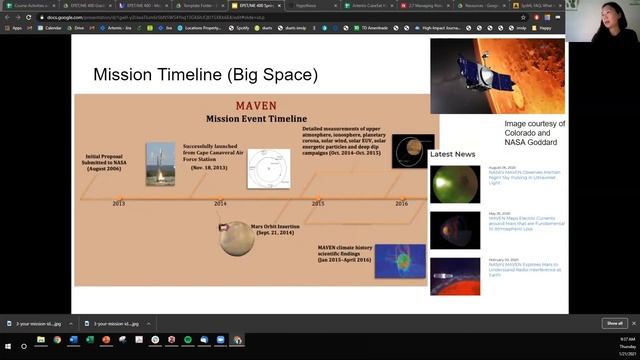Open the Locations Property bookmark
640x360 pixels.
click(x=199, y=28)
